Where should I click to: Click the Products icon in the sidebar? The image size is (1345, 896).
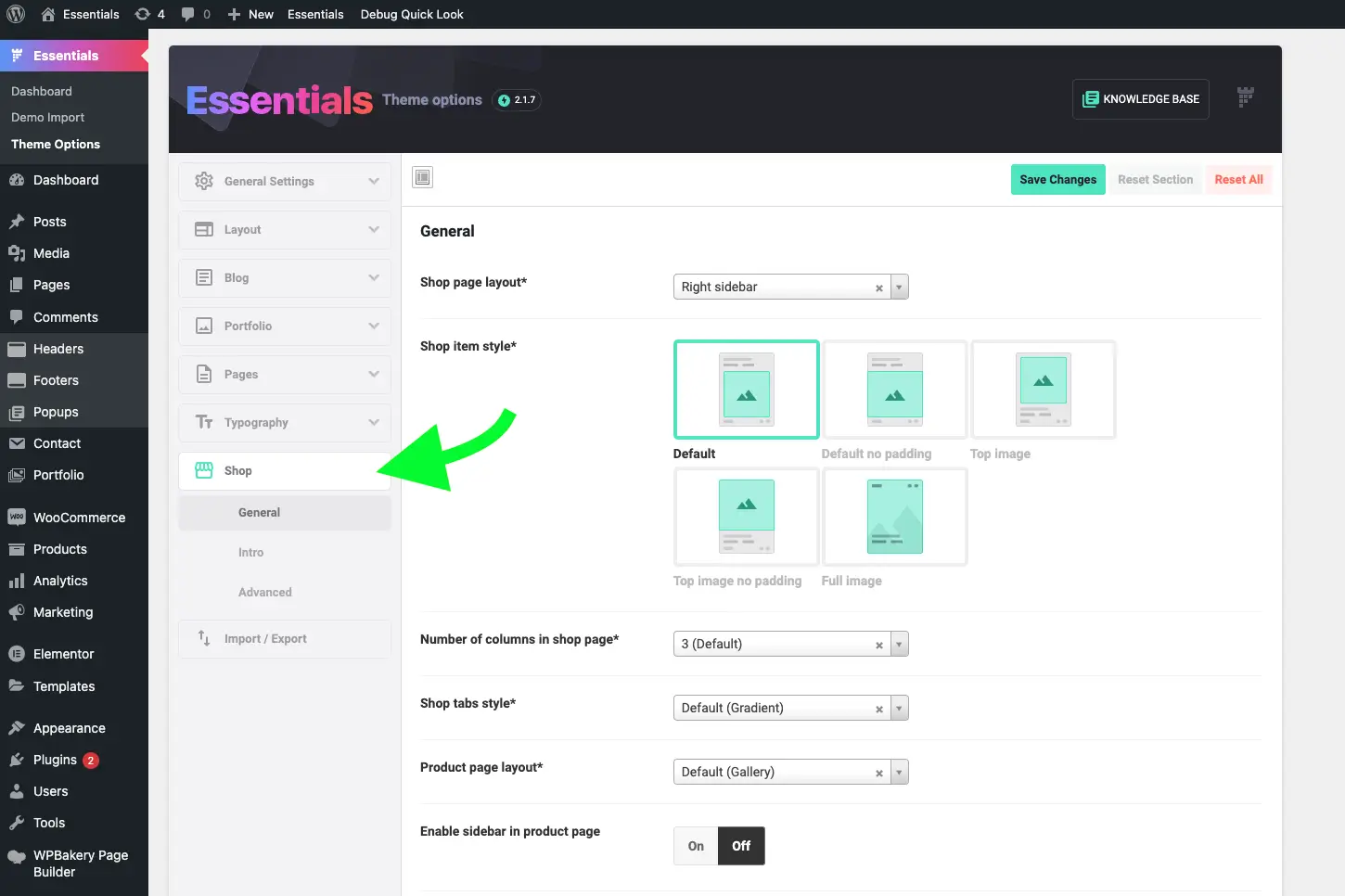coord(17,549)
